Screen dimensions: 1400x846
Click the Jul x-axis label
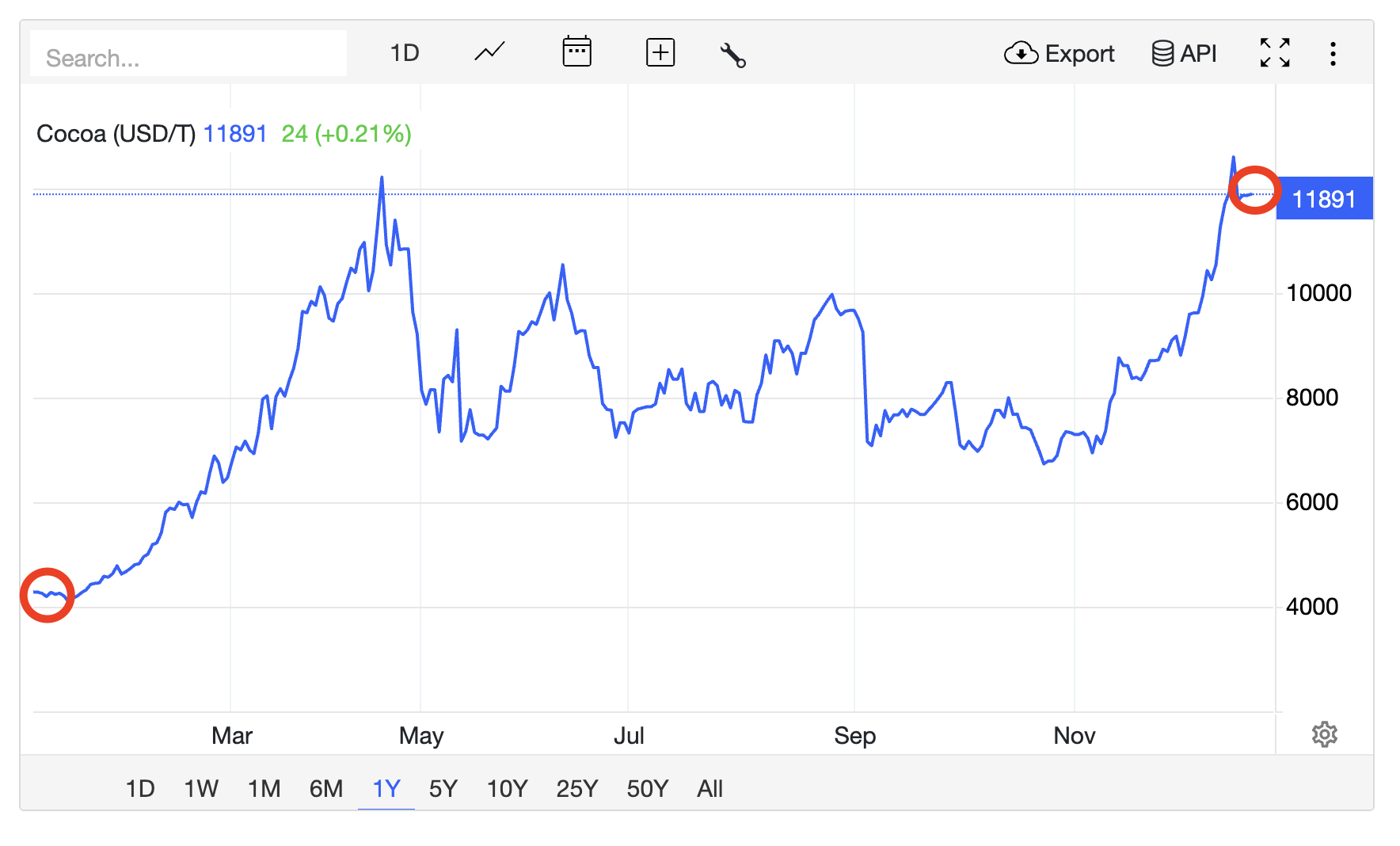(629, 736)
